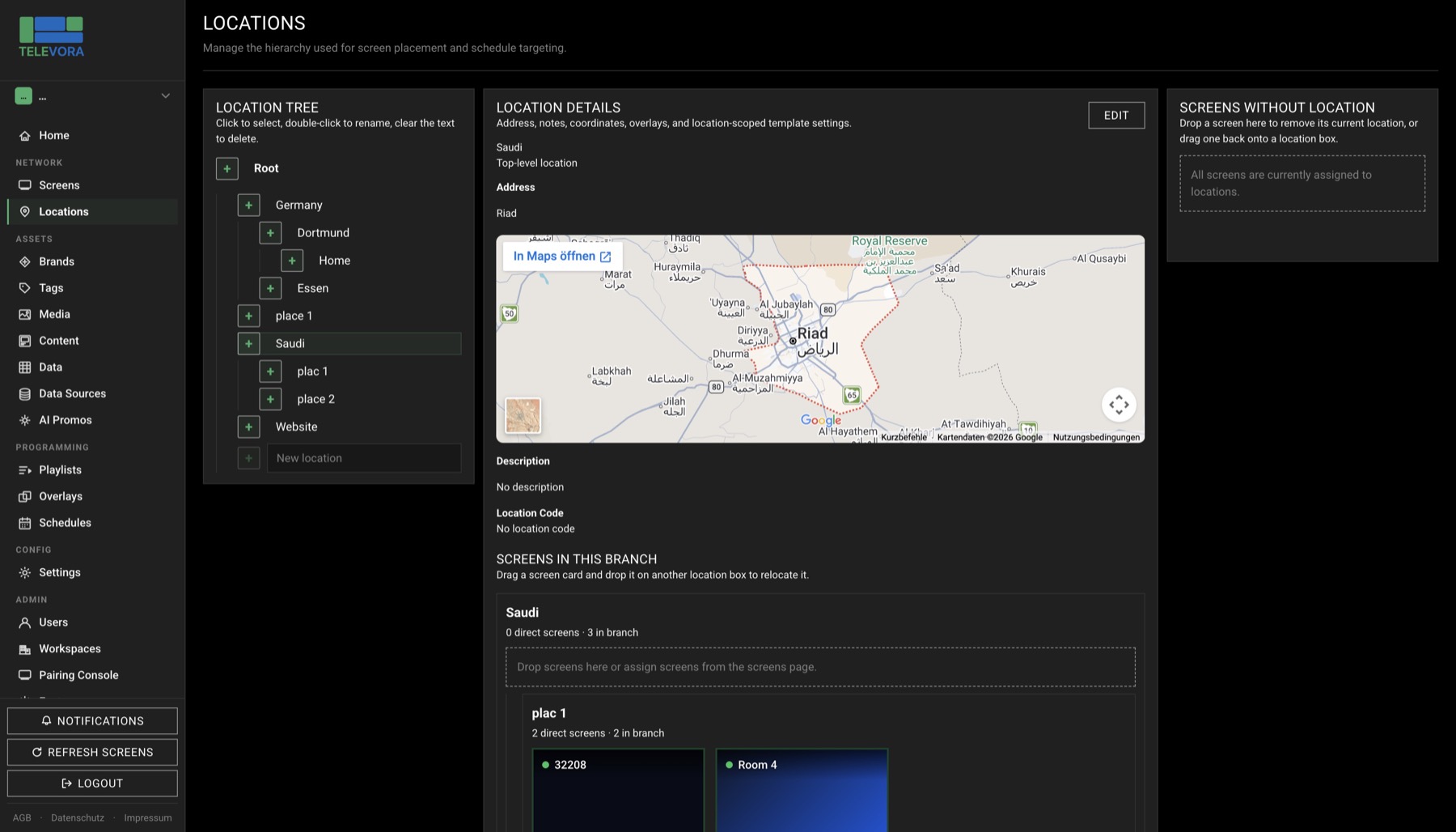Click the Nutzungsbedingungen link on map

pos(1096,437)
